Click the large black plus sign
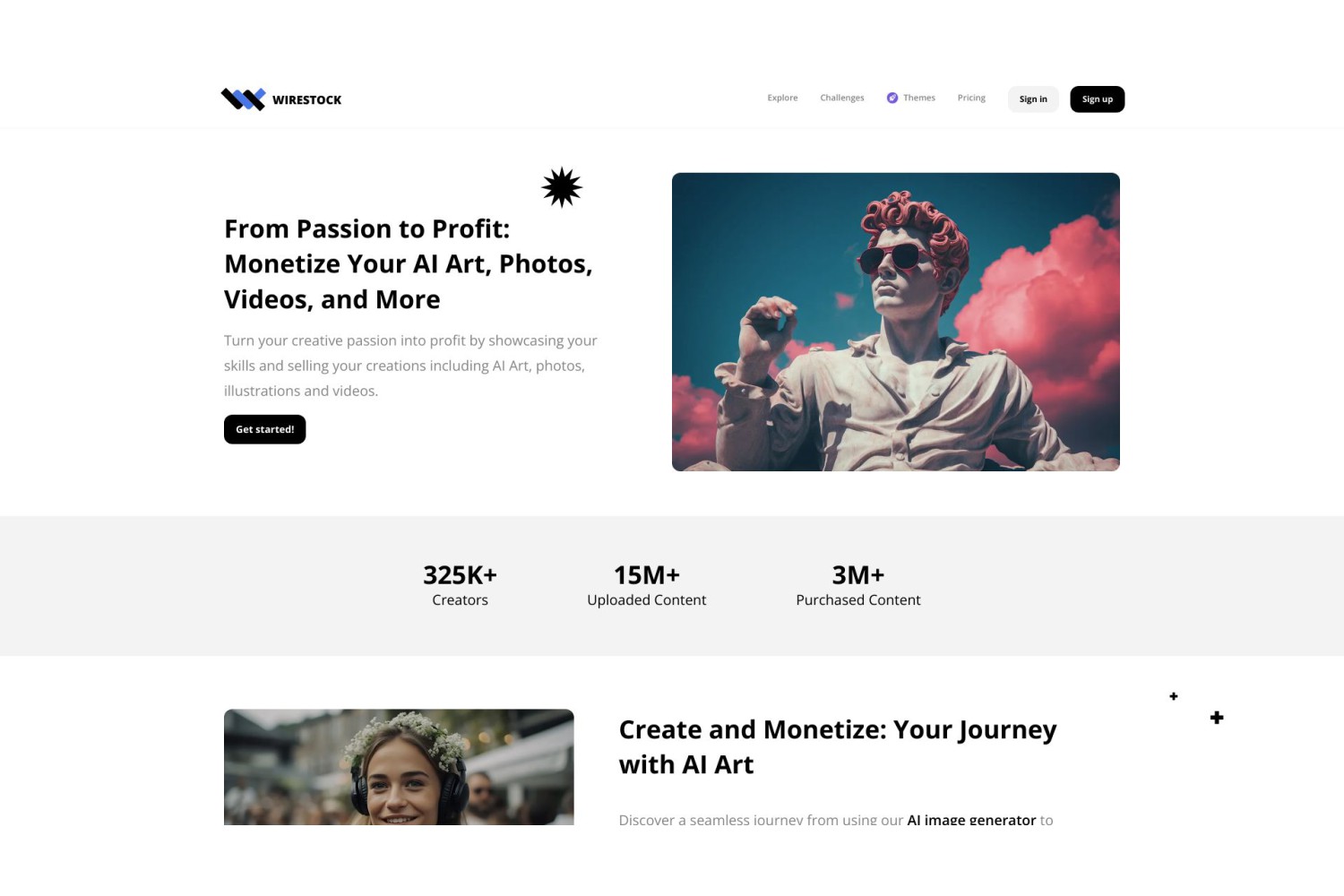Viewport: 1344px width, 896px height. 1217,718
